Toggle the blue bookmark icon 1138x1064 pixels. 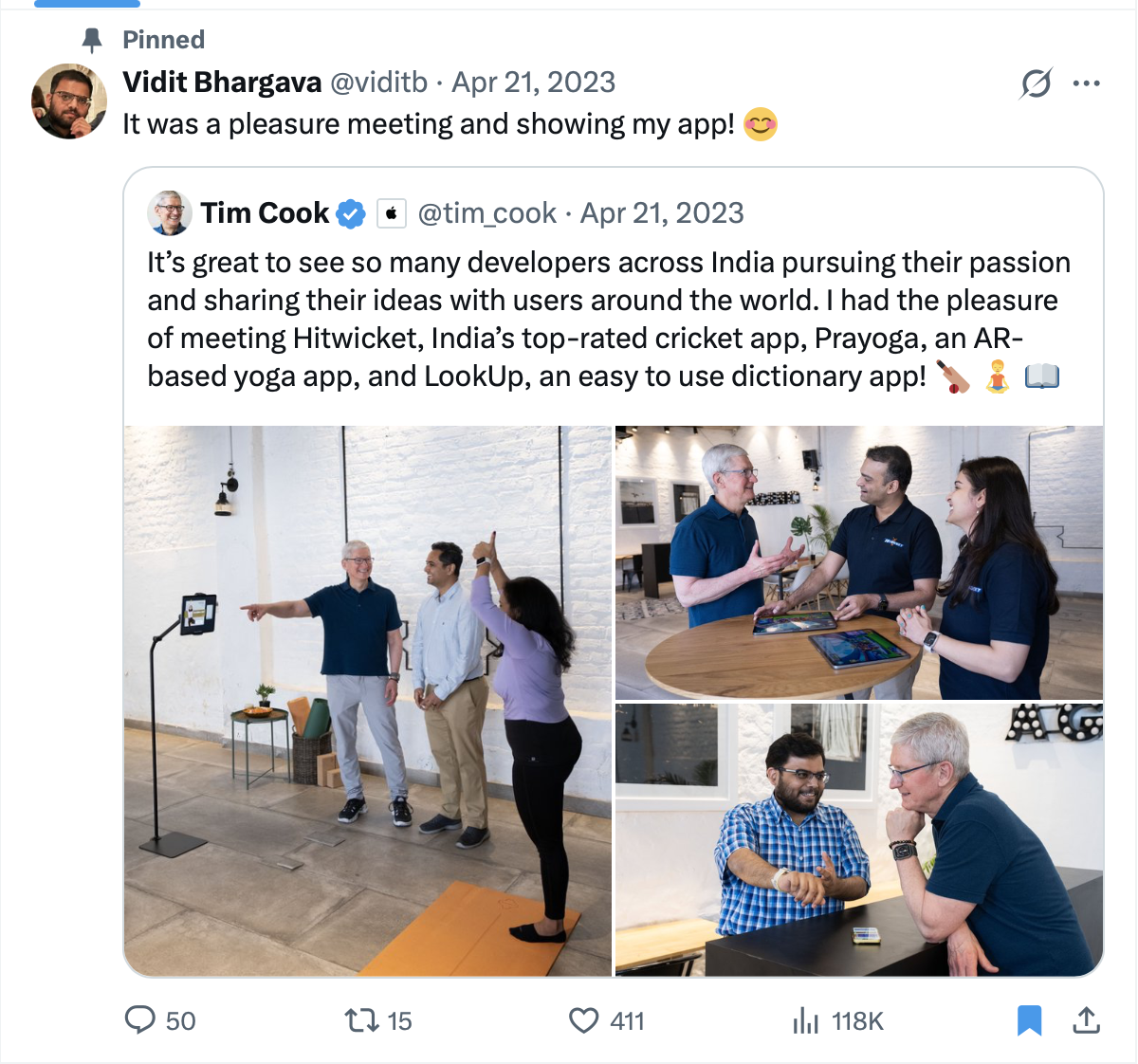(x=1029, y=1020)
